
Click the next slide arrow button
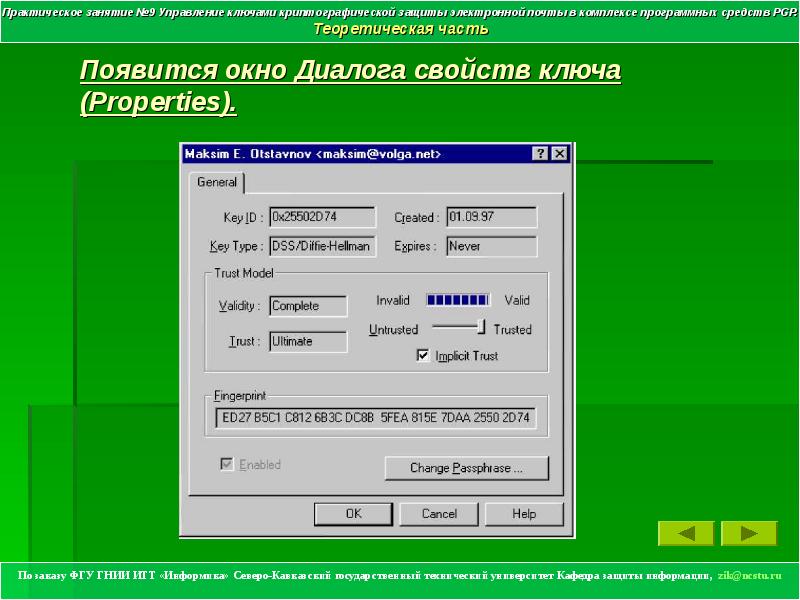tap(749, 533)
